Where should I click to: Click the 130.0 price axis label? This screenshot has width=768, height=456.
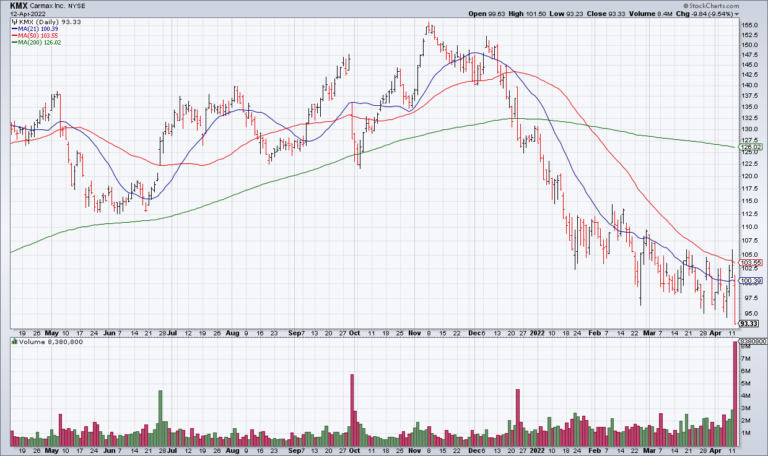(x=750, y=129)
